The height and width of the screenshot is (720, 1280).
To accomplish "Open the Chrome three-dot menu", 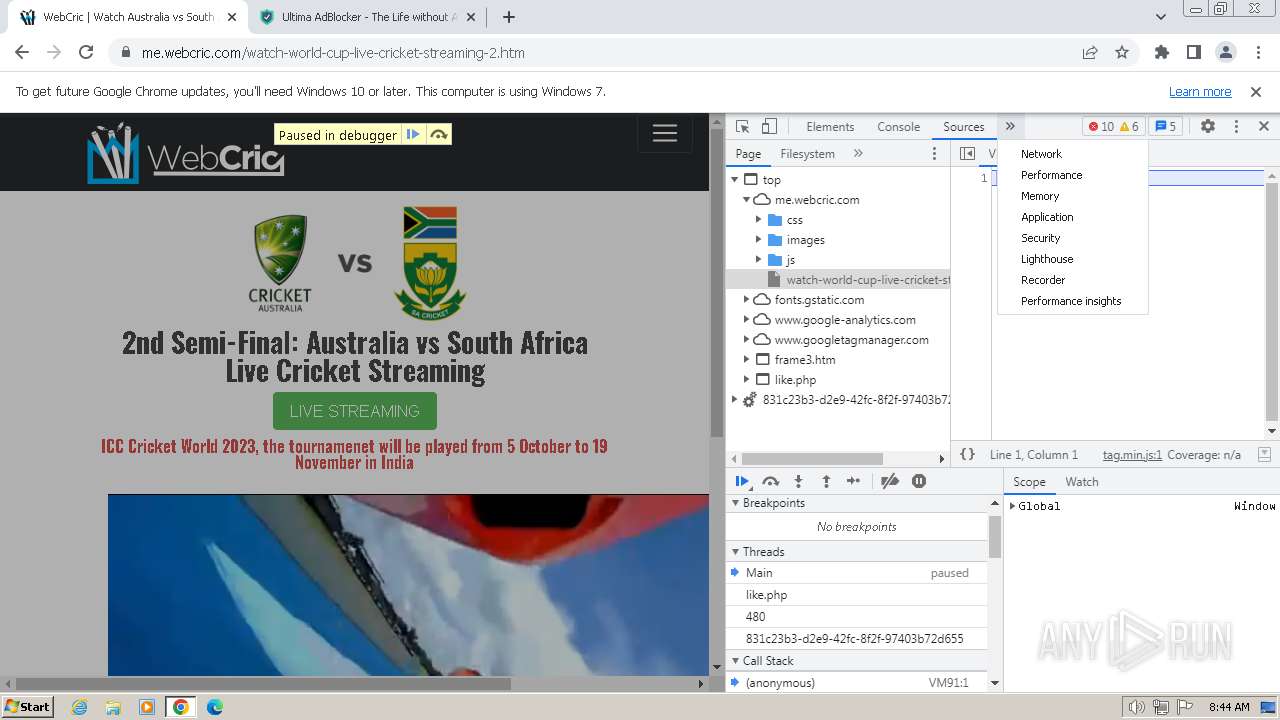I will click(x=1257, y=53).
